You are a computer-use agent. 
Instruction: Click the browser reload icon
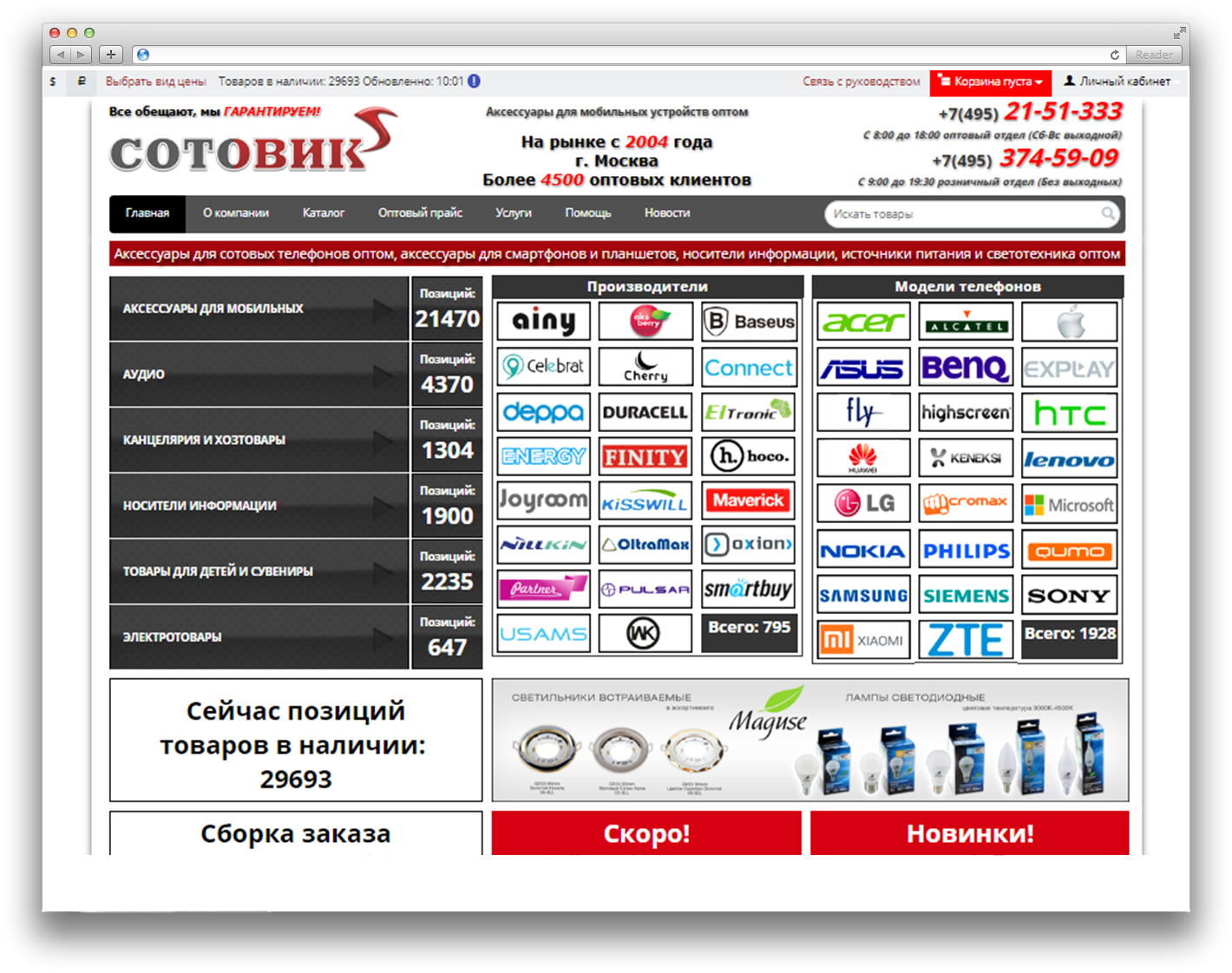point(1115,55)
